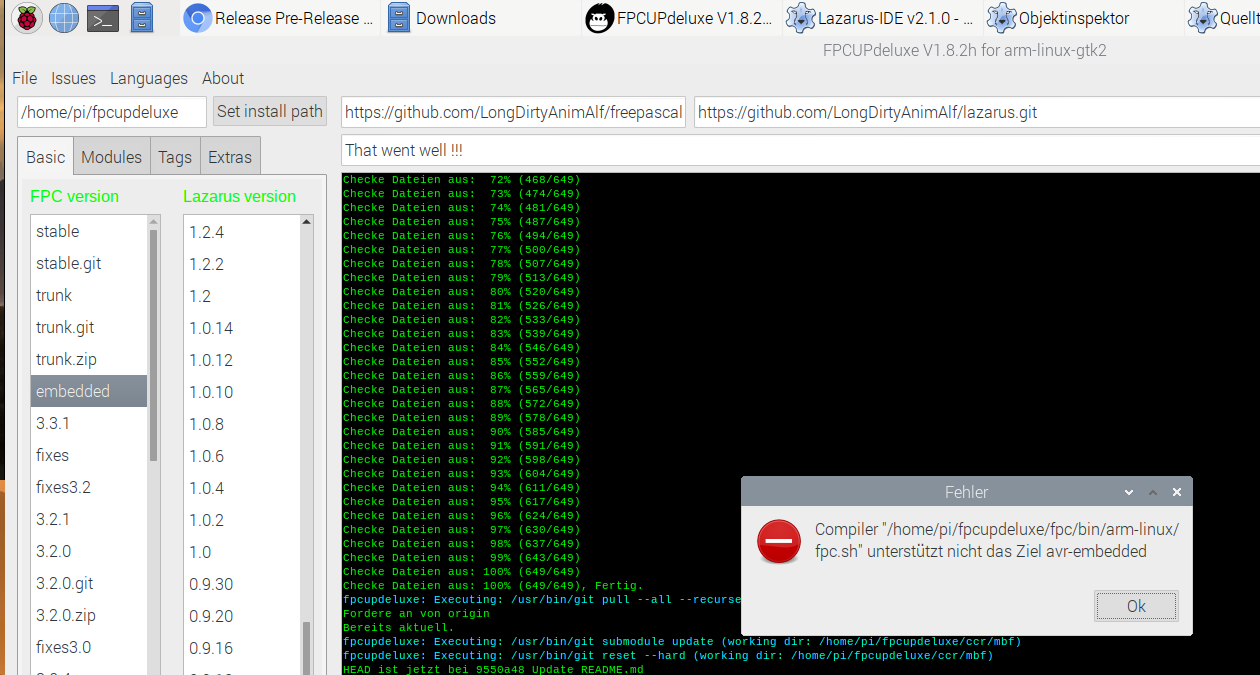This screenshot has height=675, width=1260.
Task: Open the terminal launcher icon
Action: pyautogui.click(x=103, y=18)
